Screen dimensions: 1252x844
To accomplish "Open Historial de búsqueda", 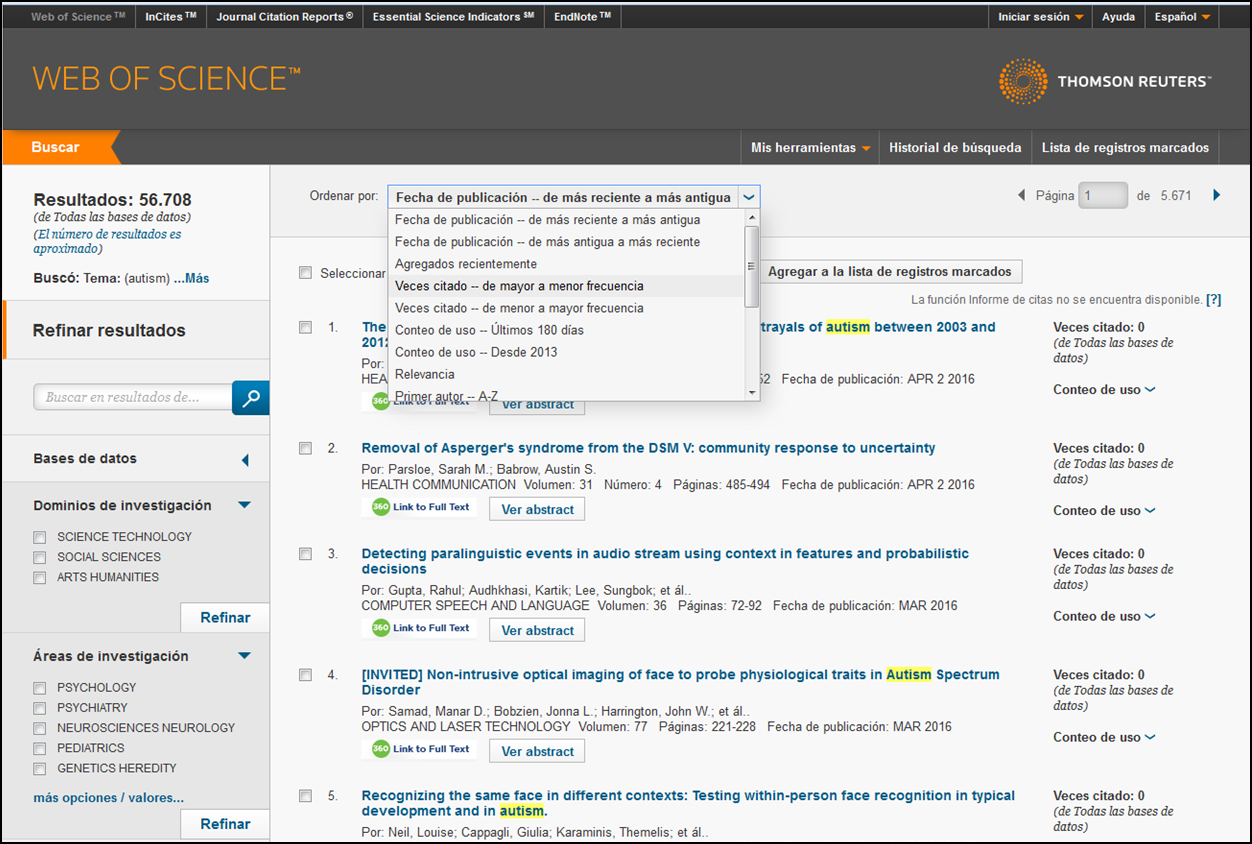I will click(x=955, y=148).
